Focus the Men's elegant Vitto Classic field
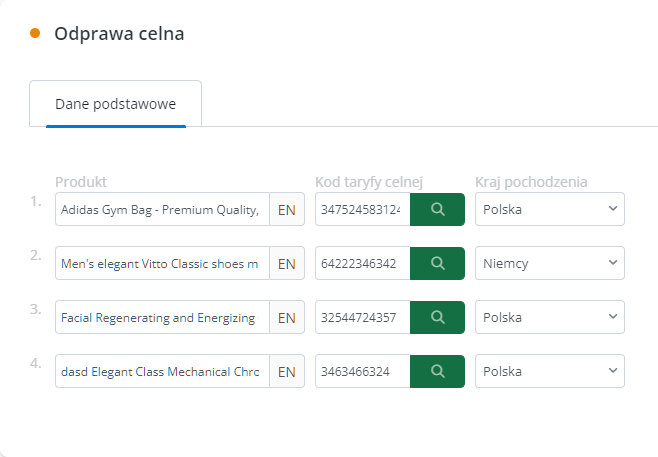 pos(162,263)
